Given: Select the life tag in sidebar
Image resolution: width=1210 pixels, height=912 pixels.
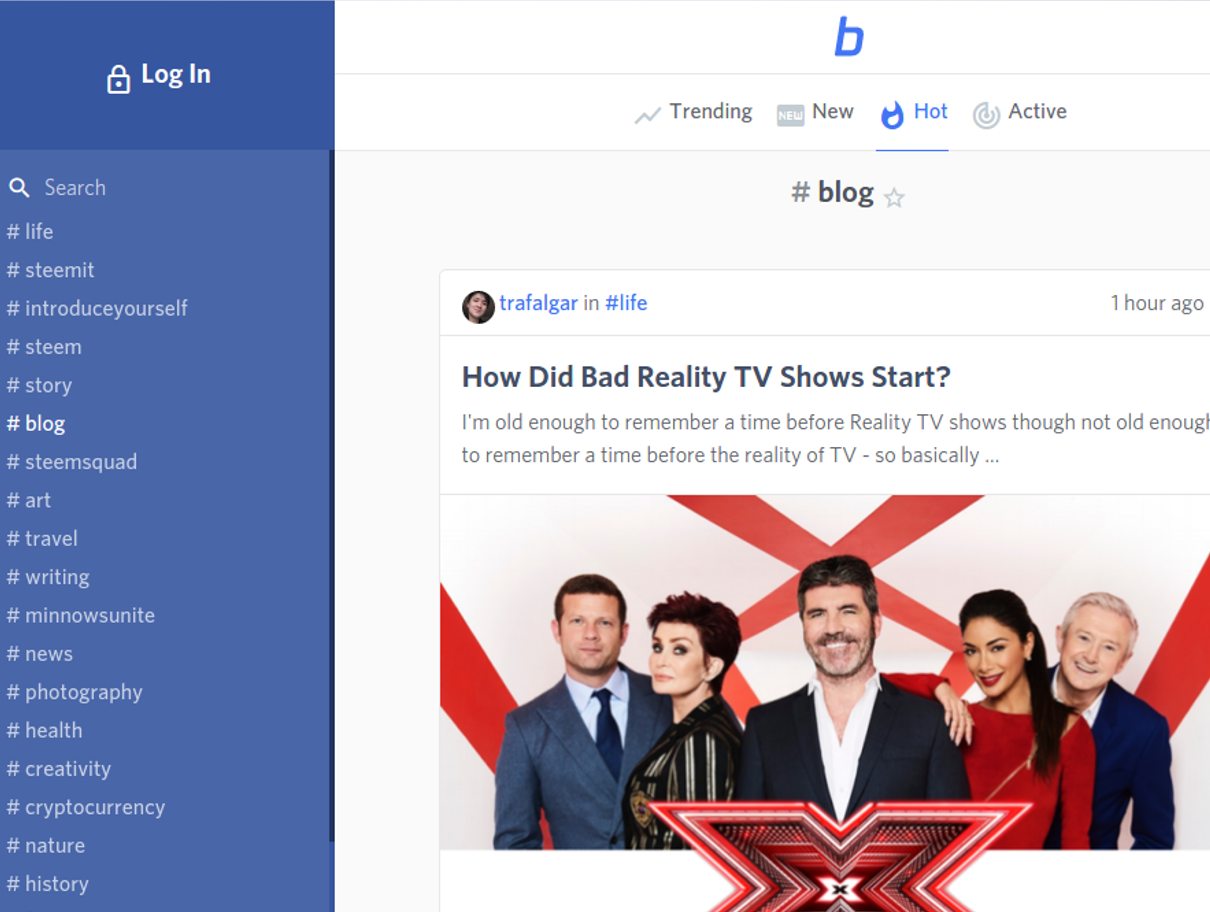Looking at the screenshot, I should (30, 231).
